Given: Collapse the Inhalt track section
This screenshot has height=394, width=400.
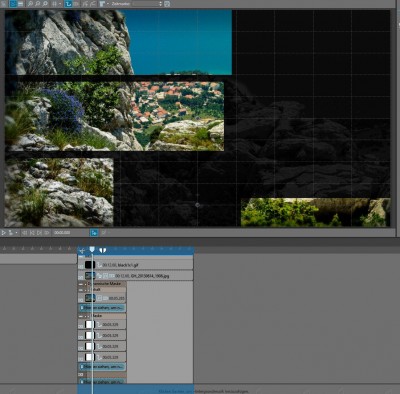Looking at the screenshot, I should pos(80,290).
